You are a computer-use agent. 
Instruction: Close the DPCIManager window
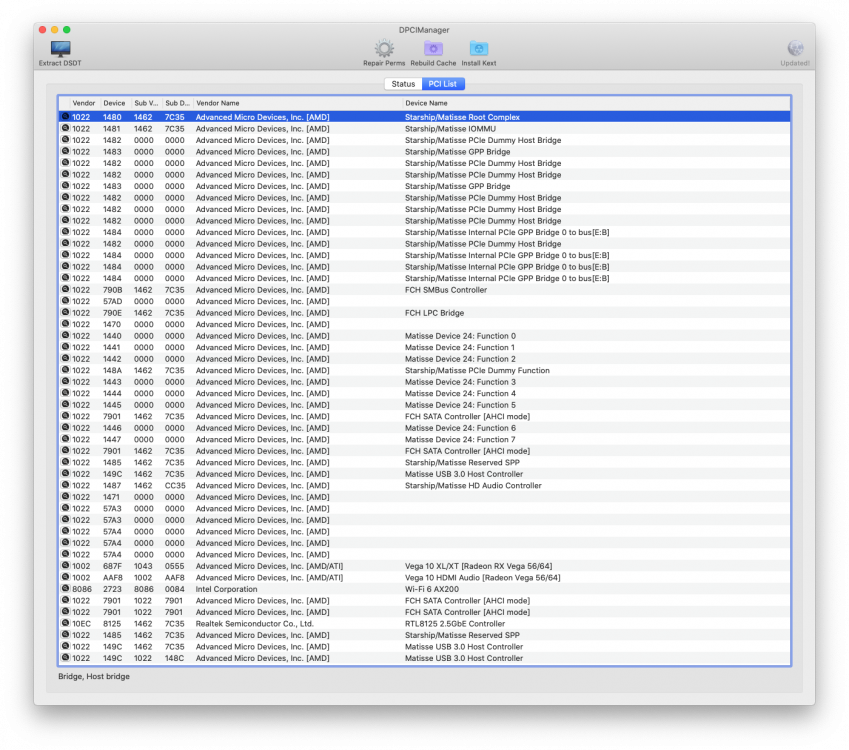[42, 30]
